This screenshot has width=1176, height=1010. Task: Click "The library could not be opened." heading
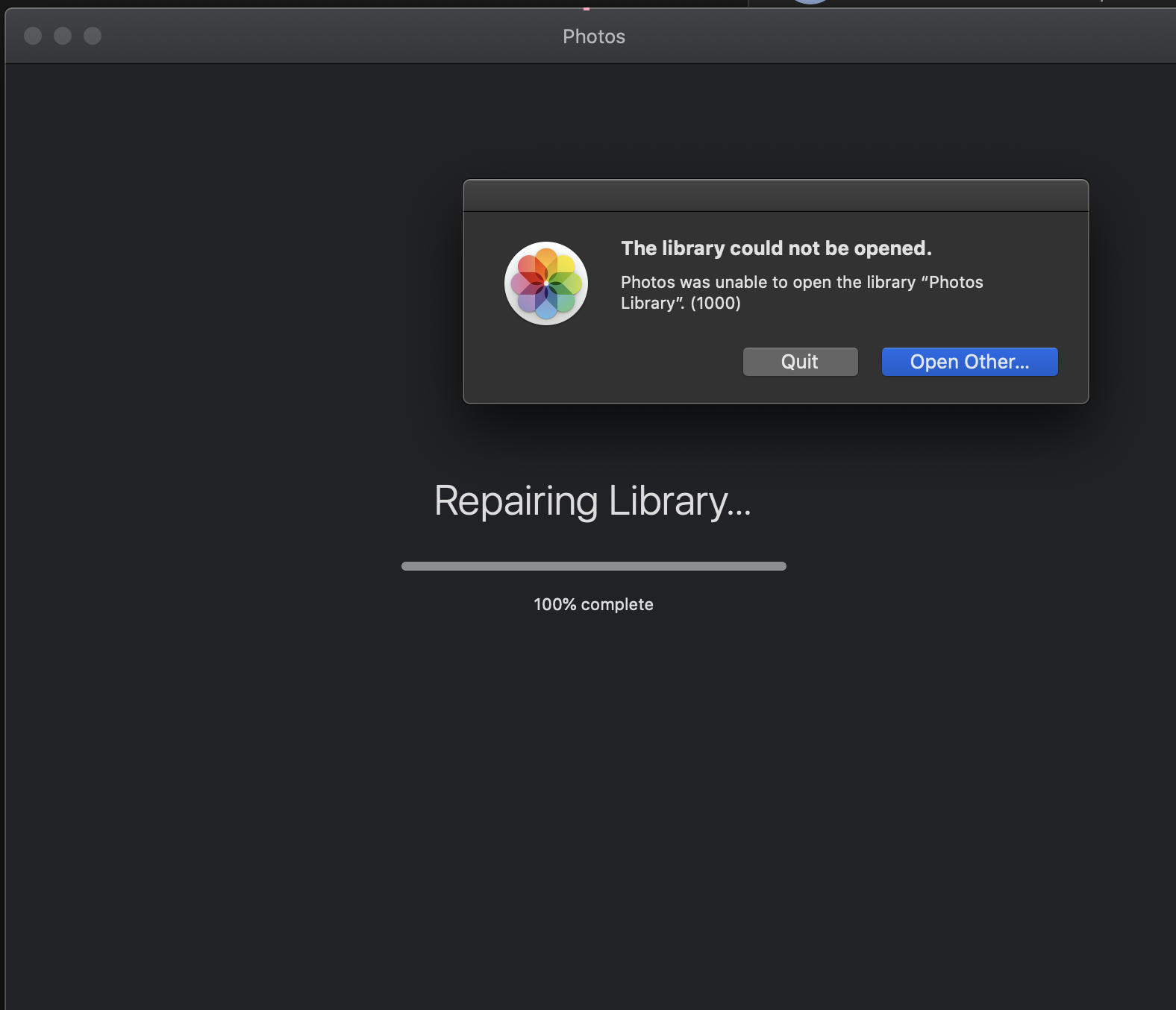776,248
